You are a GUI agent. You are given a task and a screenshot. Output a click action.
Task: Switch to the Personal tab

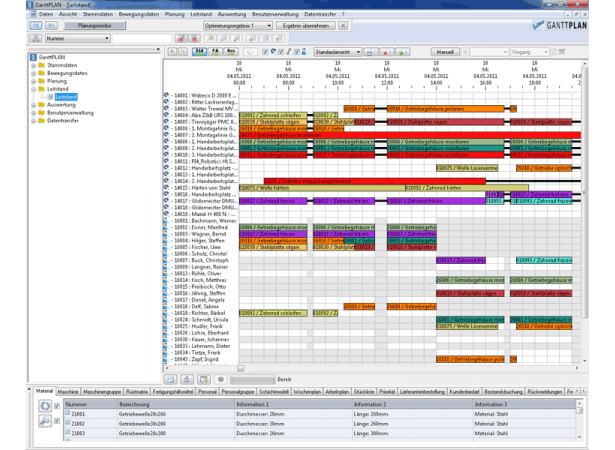[x=207, y=392]
